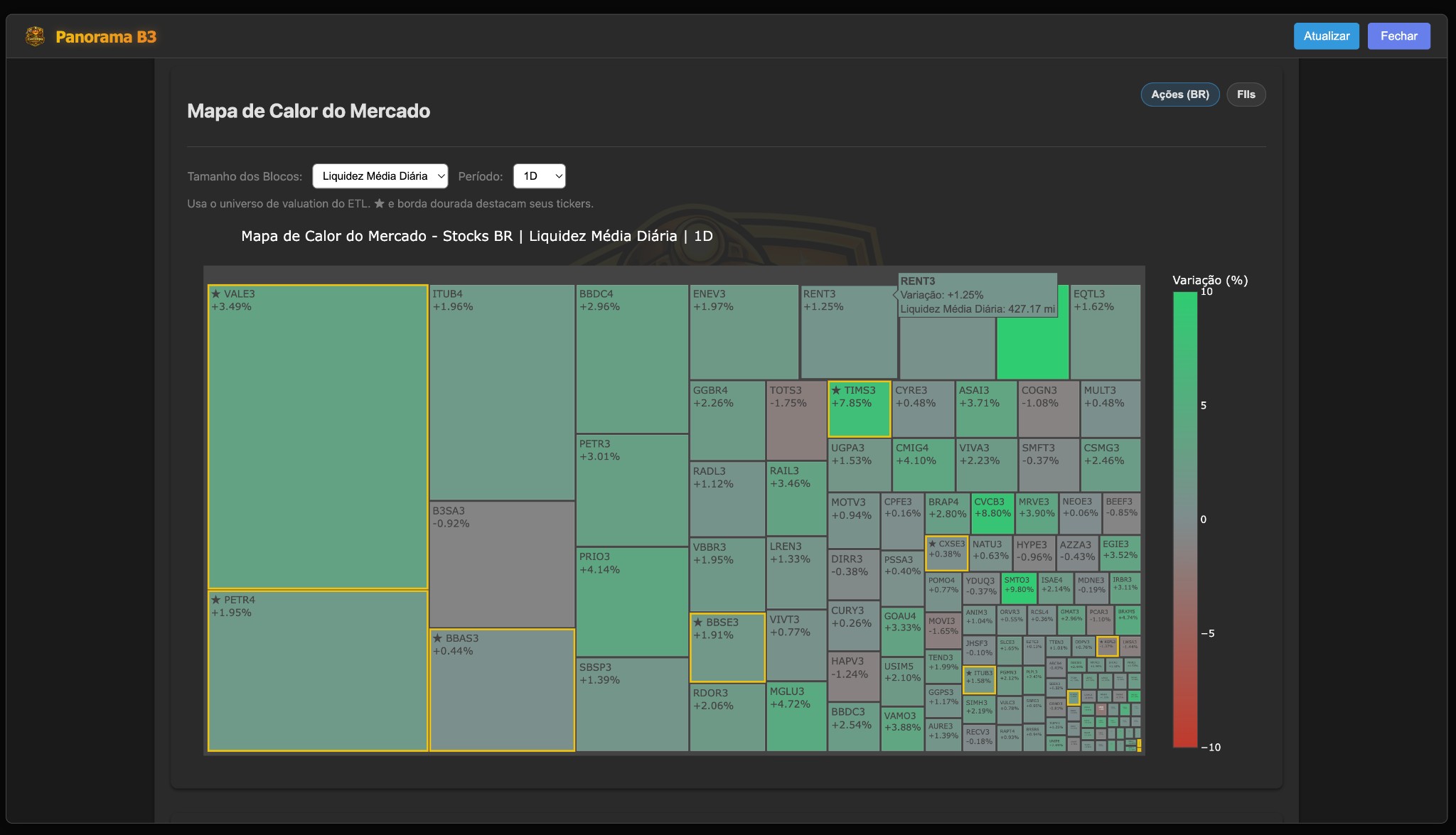Image resolution: width=1456 pixels, height=835 pixels.
Task: Click the RENT3 tooltip showing liquidity details
Action: click(978, 294)
